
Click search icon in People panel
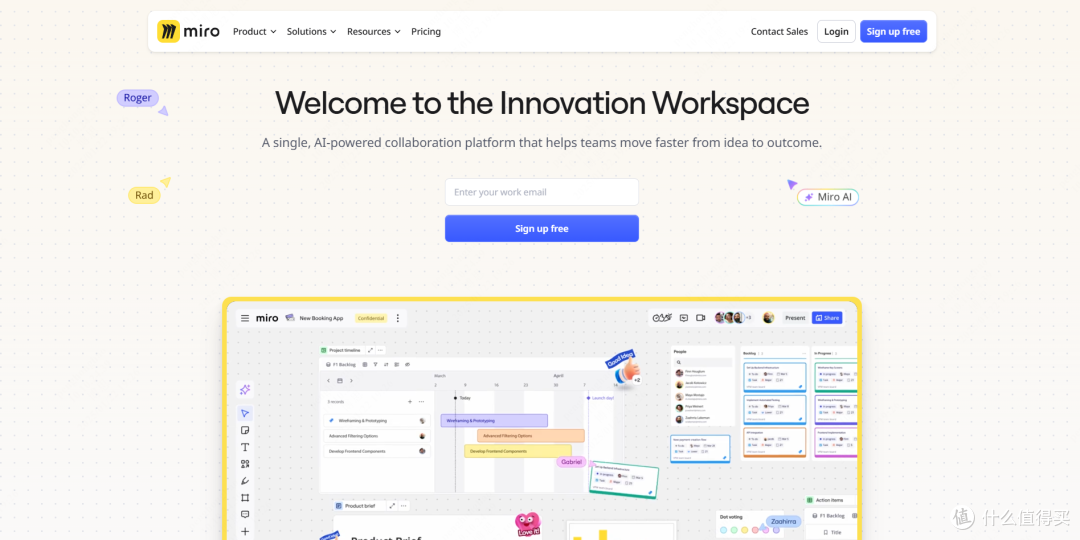point(678,362)
